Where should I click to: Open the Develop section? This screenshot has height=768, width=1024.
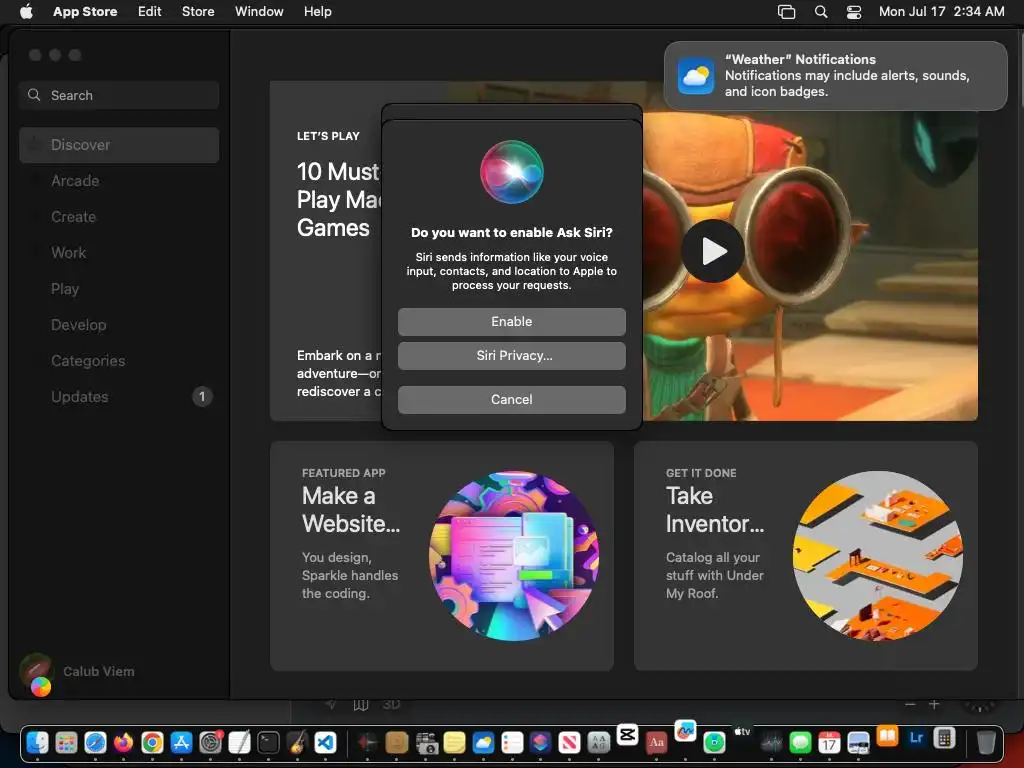click(119, 325)
